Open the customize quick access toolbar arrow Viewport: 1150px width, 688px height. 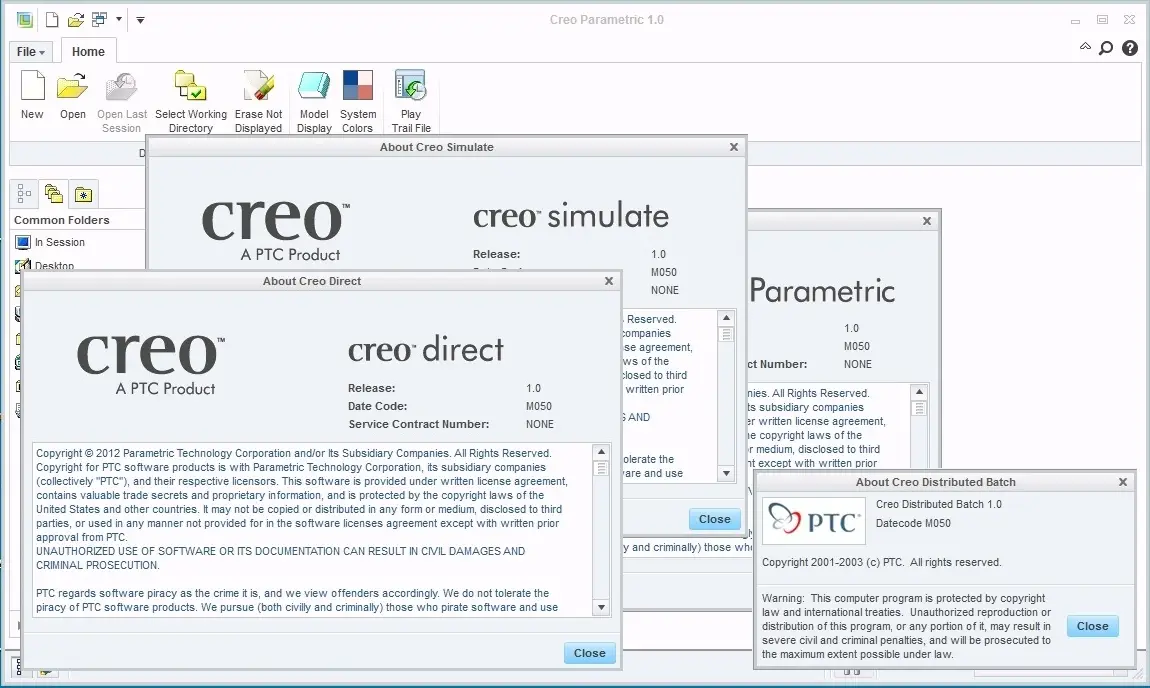click(140, 20)
